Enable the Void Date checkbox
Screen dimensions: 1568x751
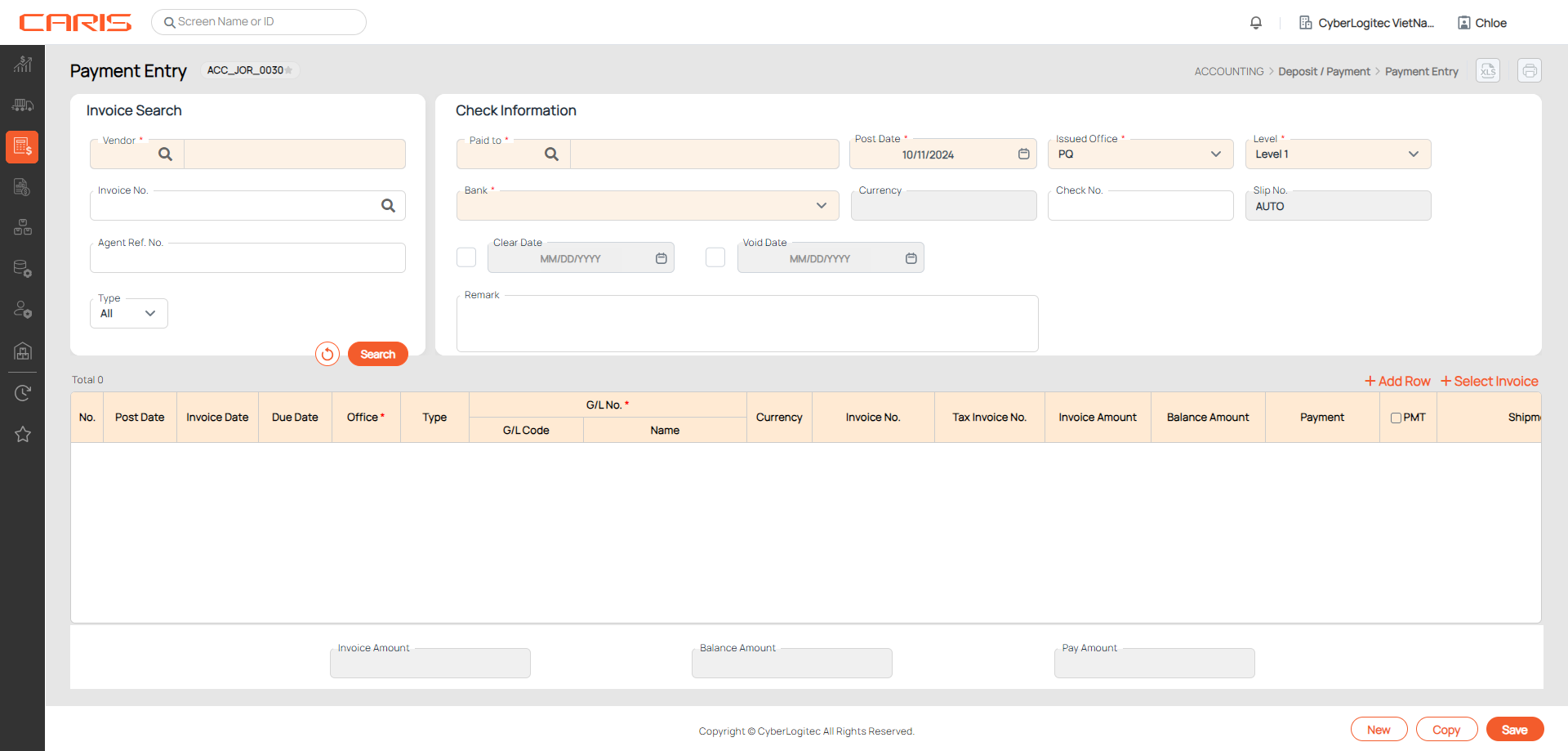[715, 257]
